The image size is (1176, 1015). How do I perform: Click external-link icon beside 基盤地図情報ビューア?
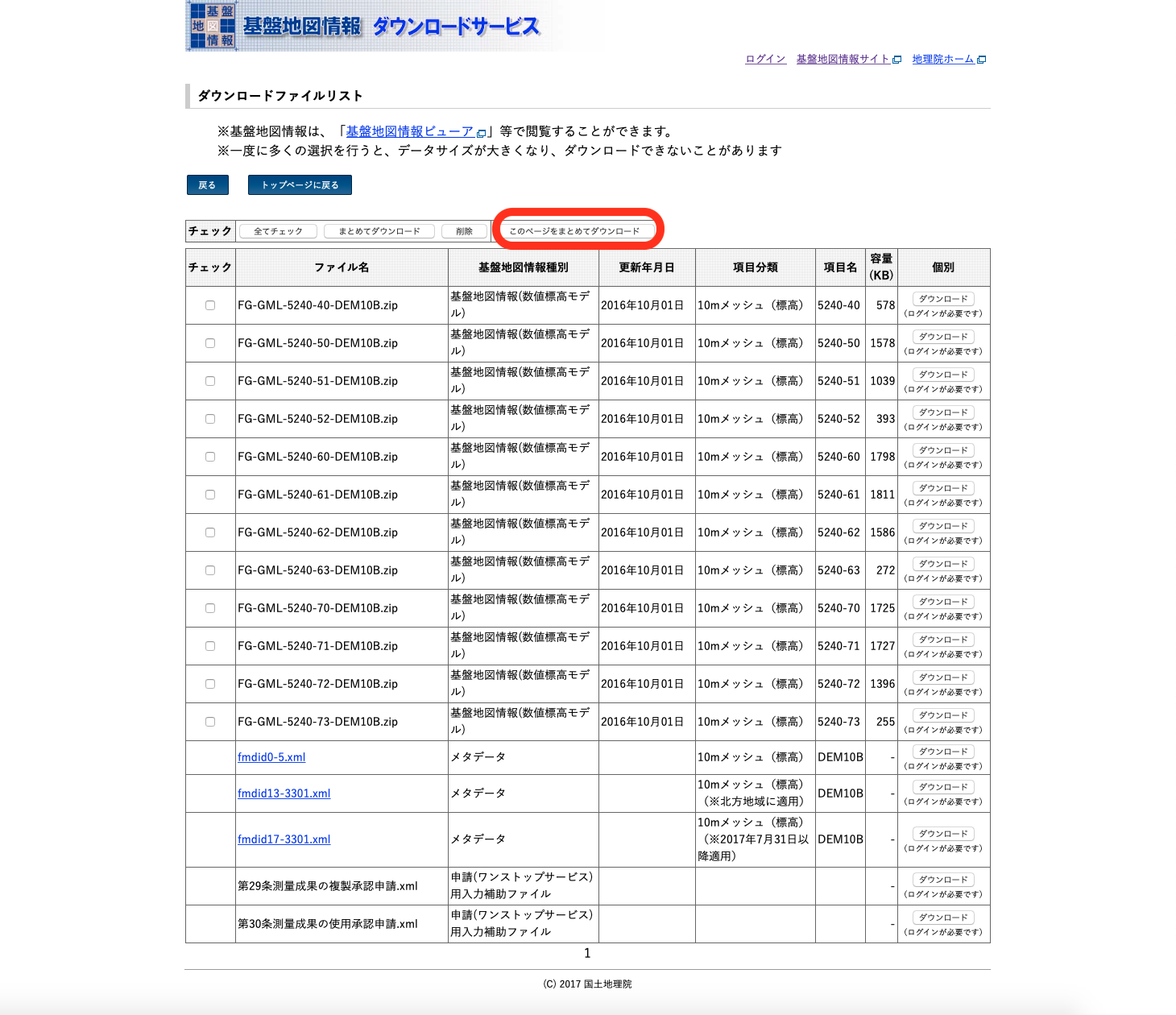pyautogui.click(x=481, y=132)
